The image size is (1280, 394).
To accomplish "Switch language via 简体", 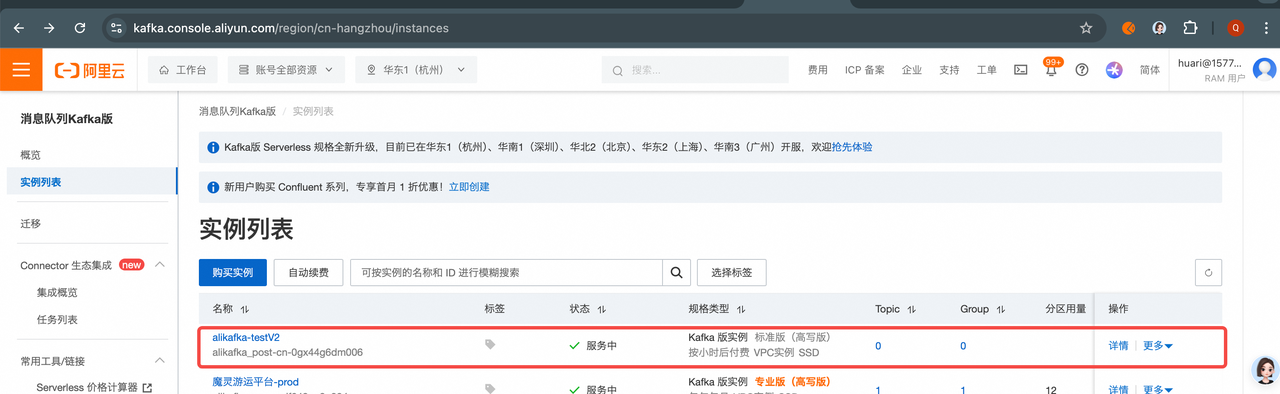I will (x=1150, y=70).
